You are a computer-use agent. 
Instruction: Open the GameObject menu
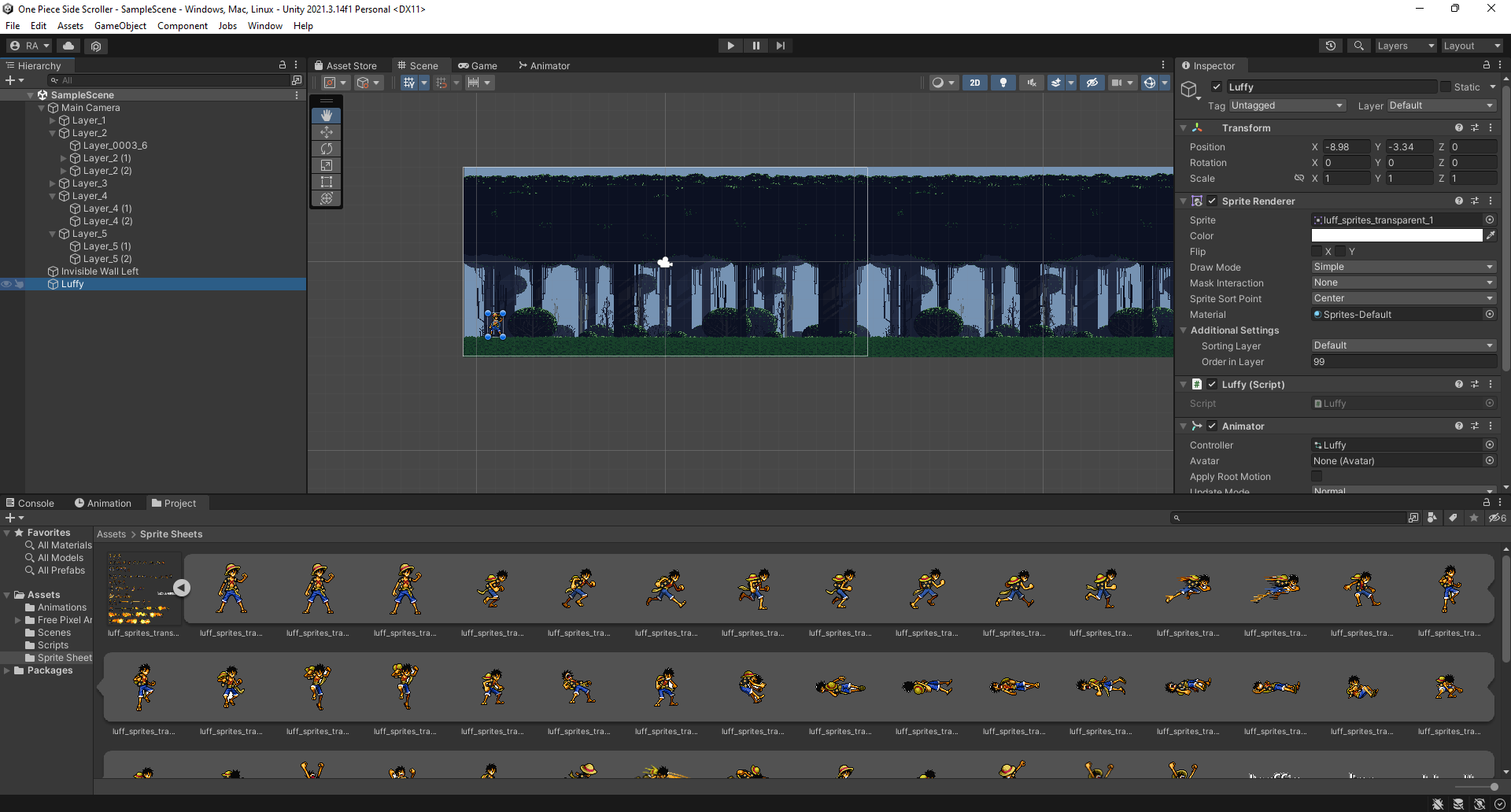click(120, 26)
